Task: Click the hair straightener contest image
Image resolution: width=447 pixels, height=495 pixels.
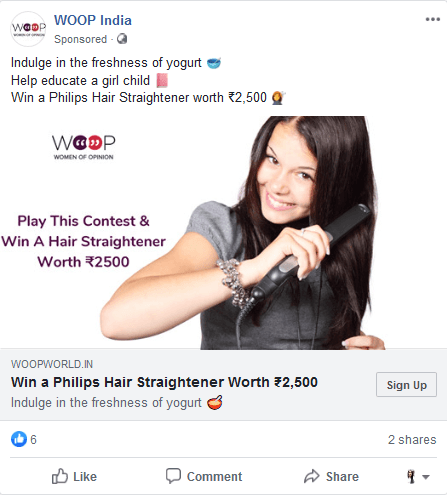Action: click(x=223, y=232)
